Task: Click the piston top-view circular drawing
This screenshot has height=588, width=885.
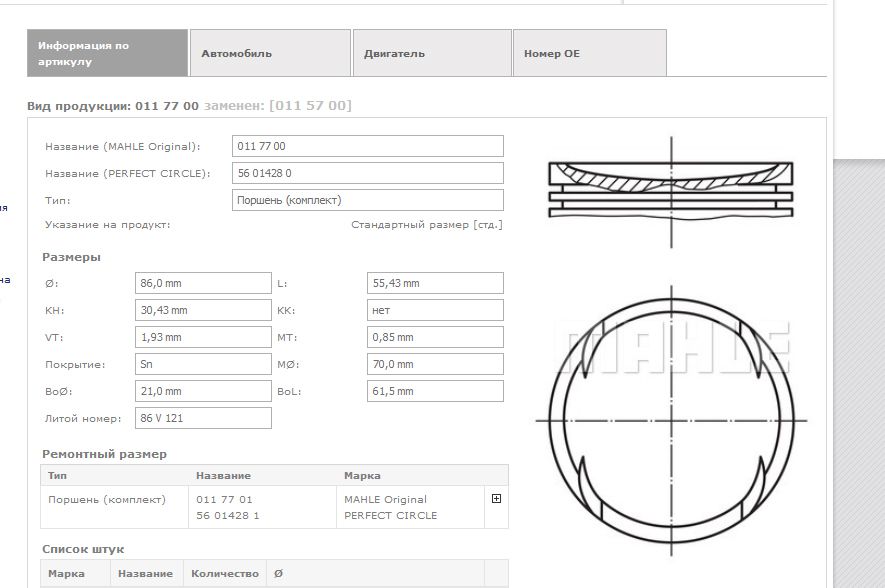Action: point(671,420)
